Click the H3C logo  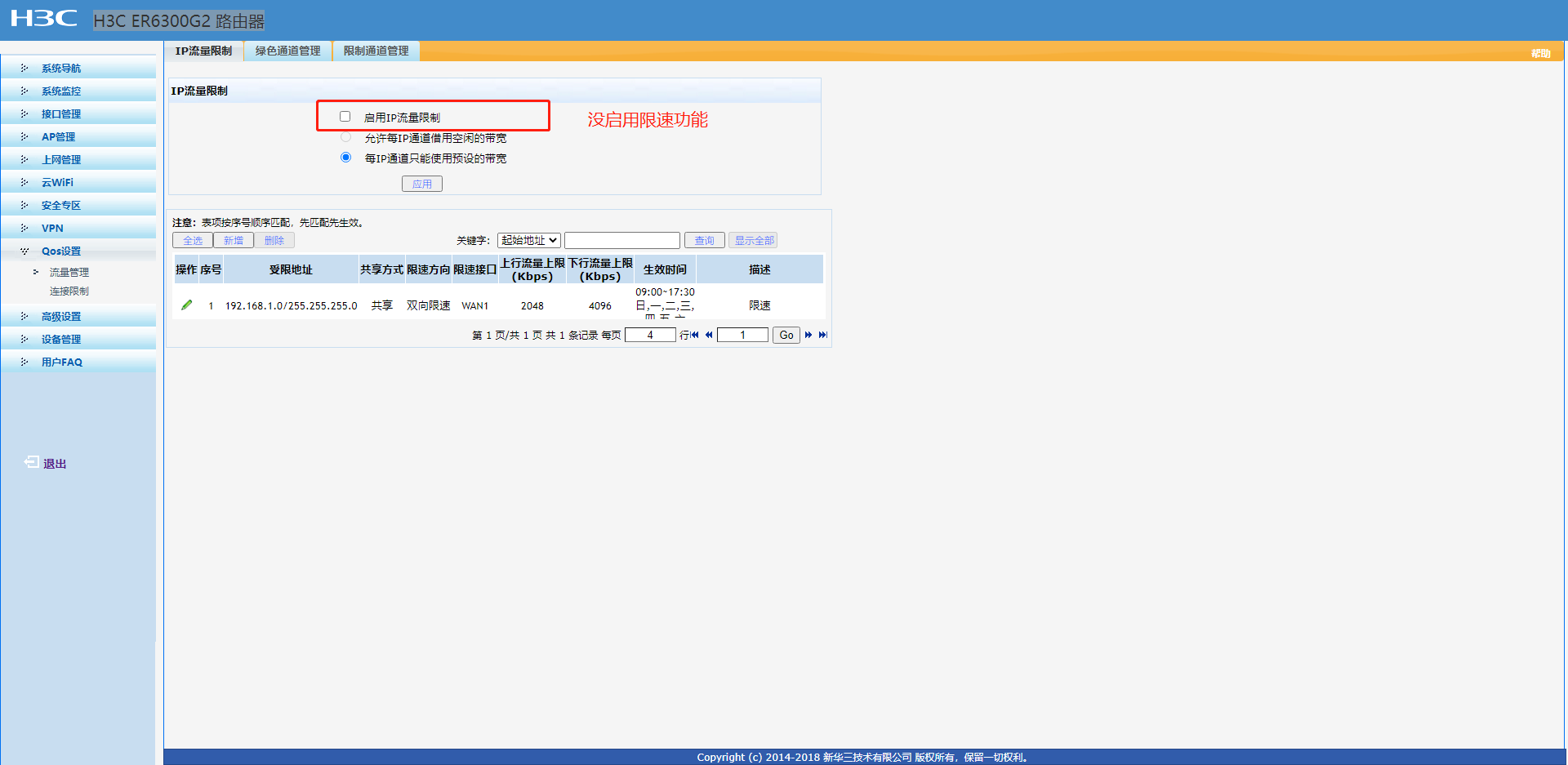click(44, 19)
